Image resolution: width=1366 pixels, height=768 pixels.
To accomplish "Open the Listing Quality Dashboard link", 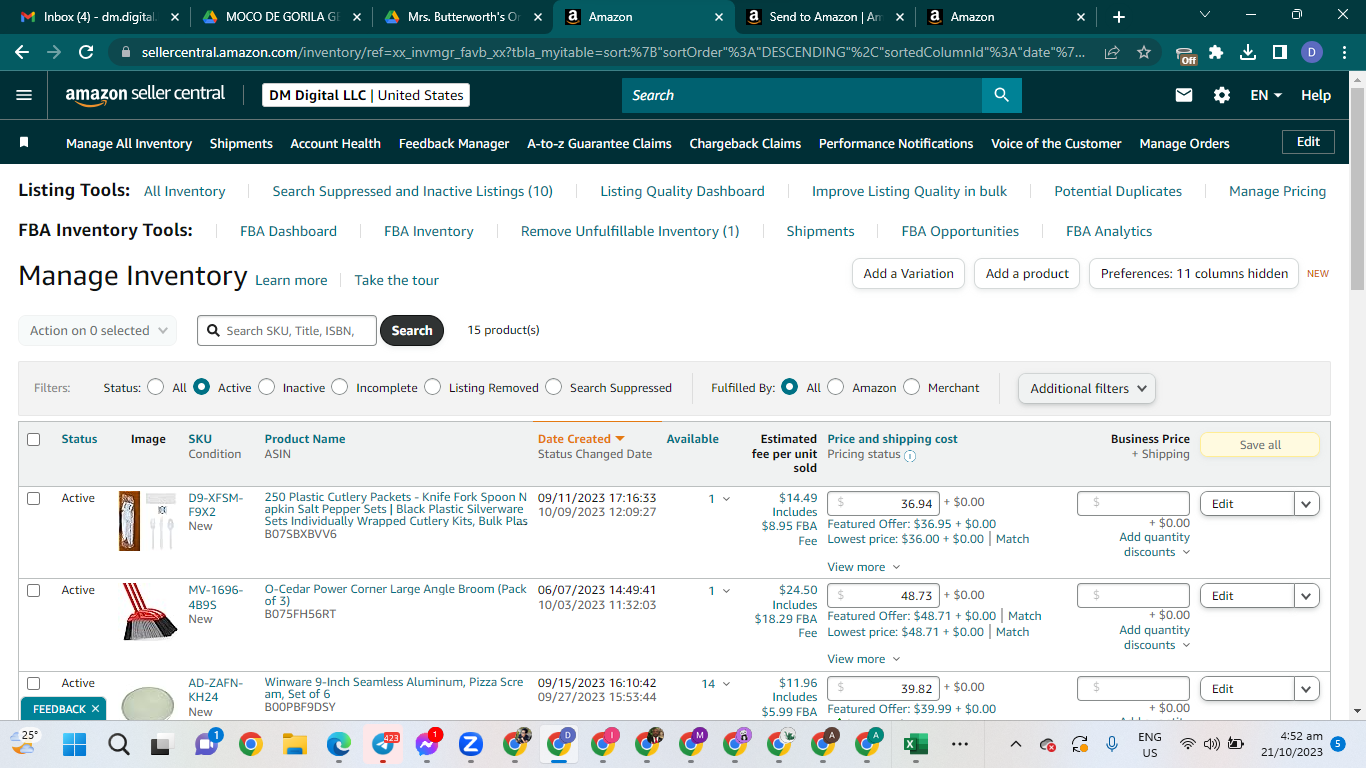I will (x=682, y=191).
